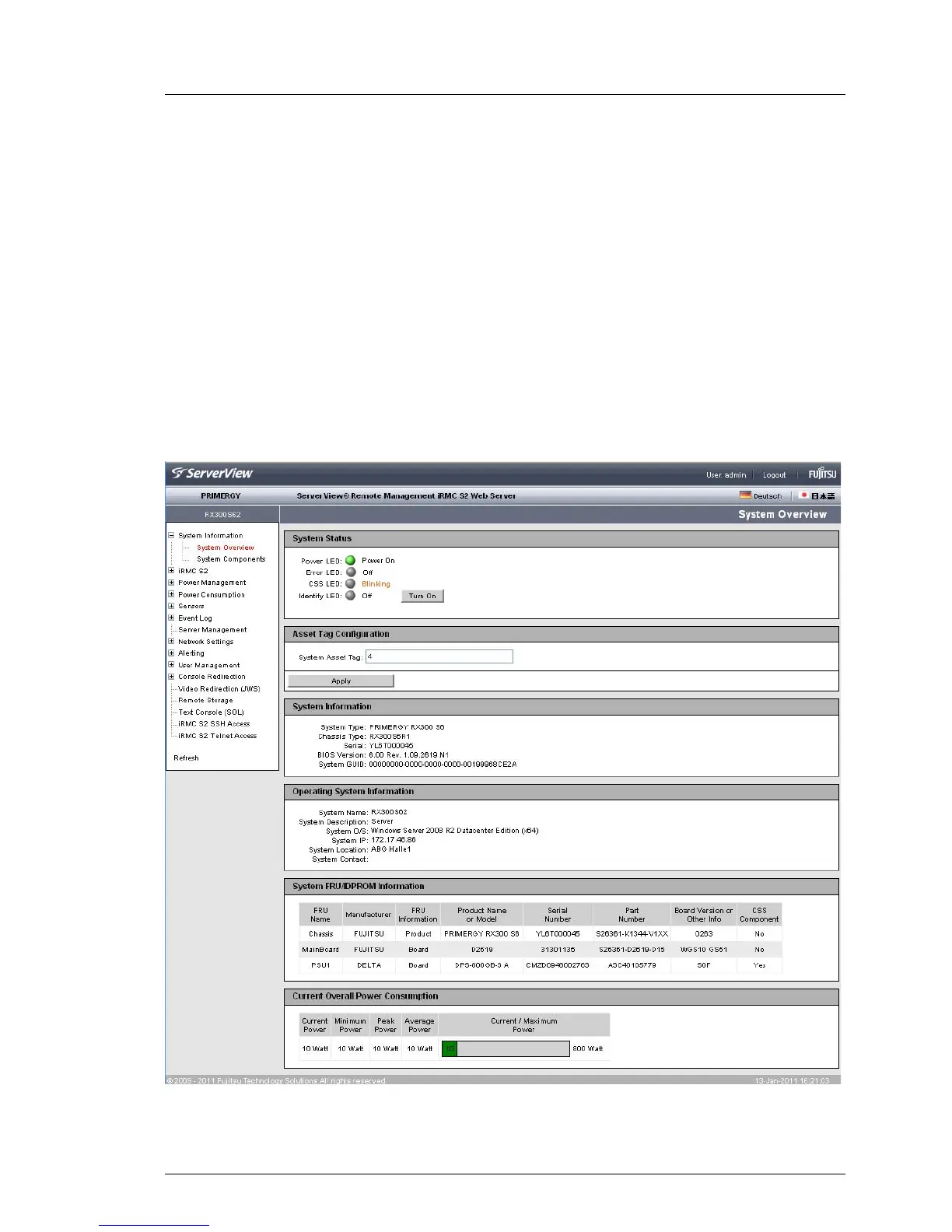Switch language to Deutsch

point(767,496)
